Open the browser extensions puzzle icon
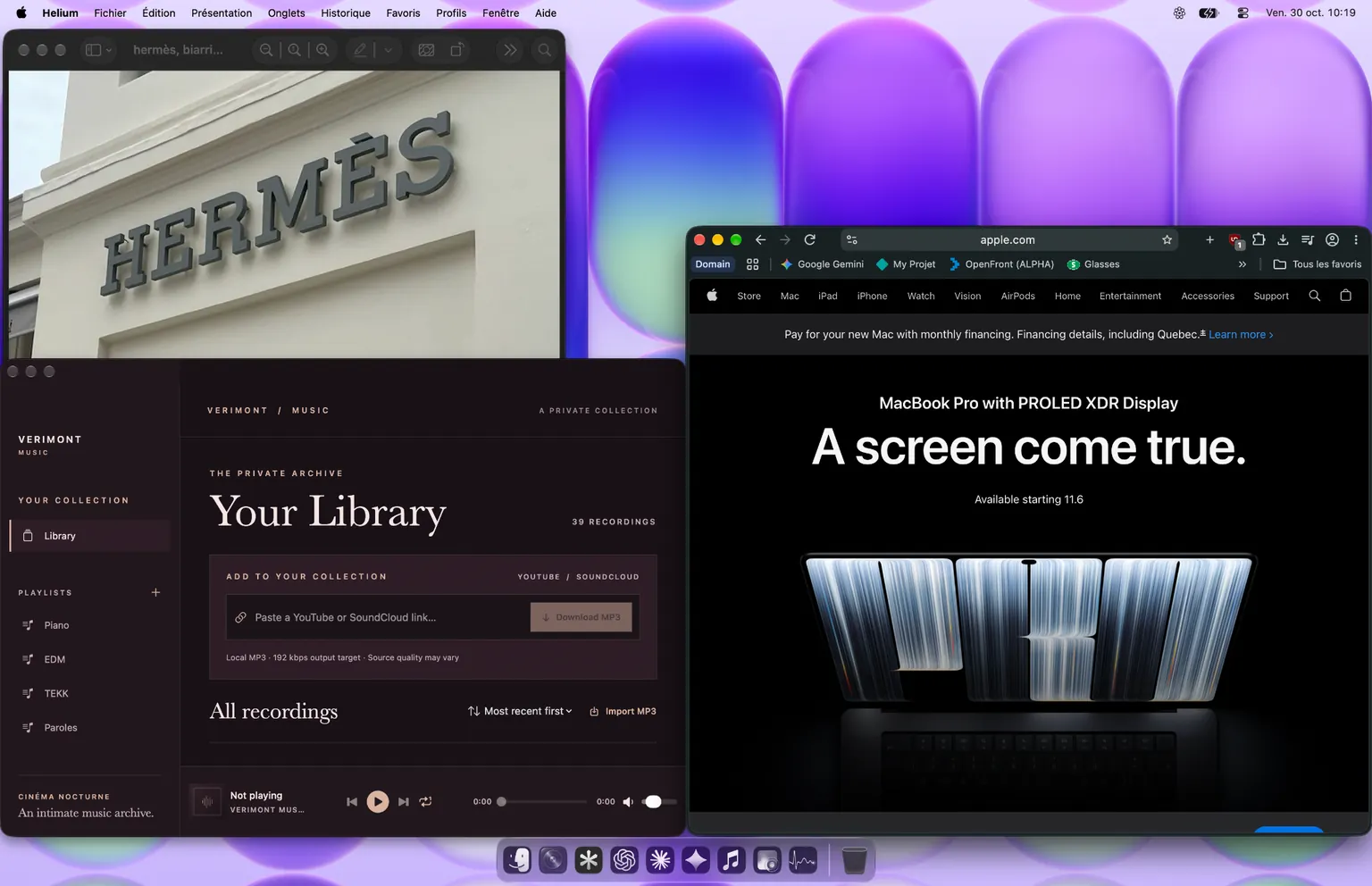 point(1259,239)
